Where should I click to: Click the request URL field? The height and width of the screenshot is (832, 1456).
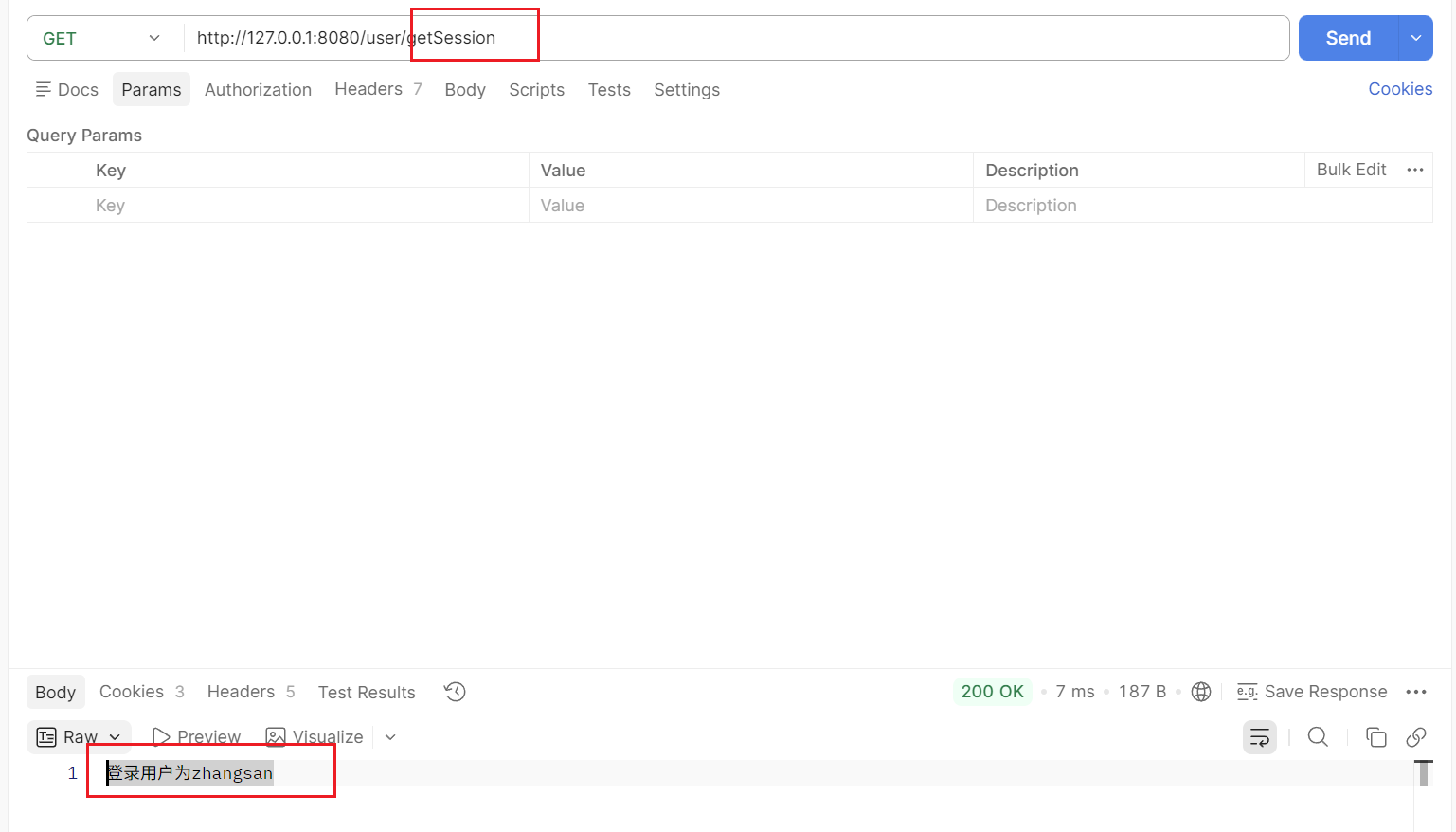(737, 38)
